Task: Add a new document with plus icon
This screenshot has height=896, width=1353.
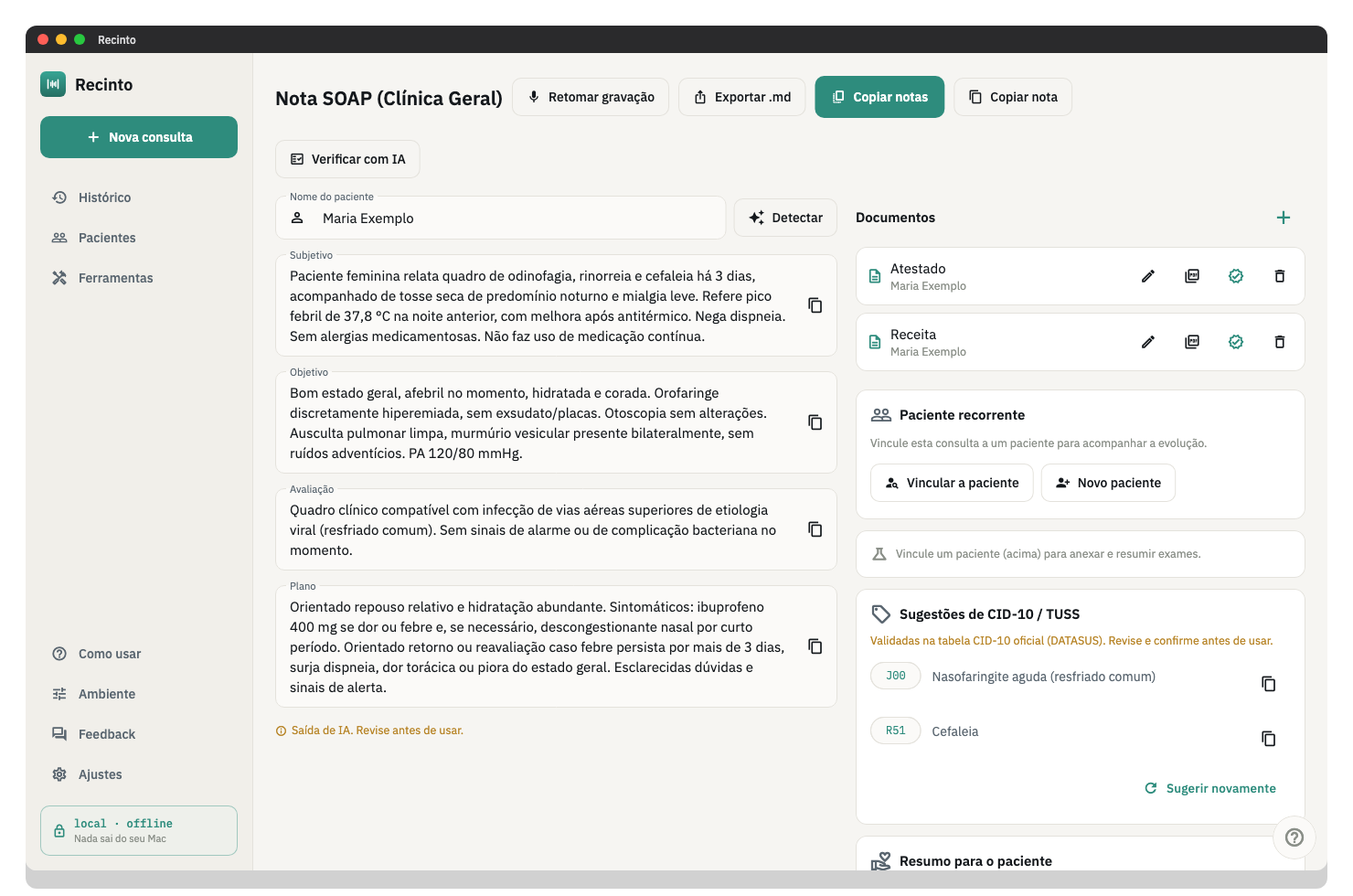Action: (1284, 218)
